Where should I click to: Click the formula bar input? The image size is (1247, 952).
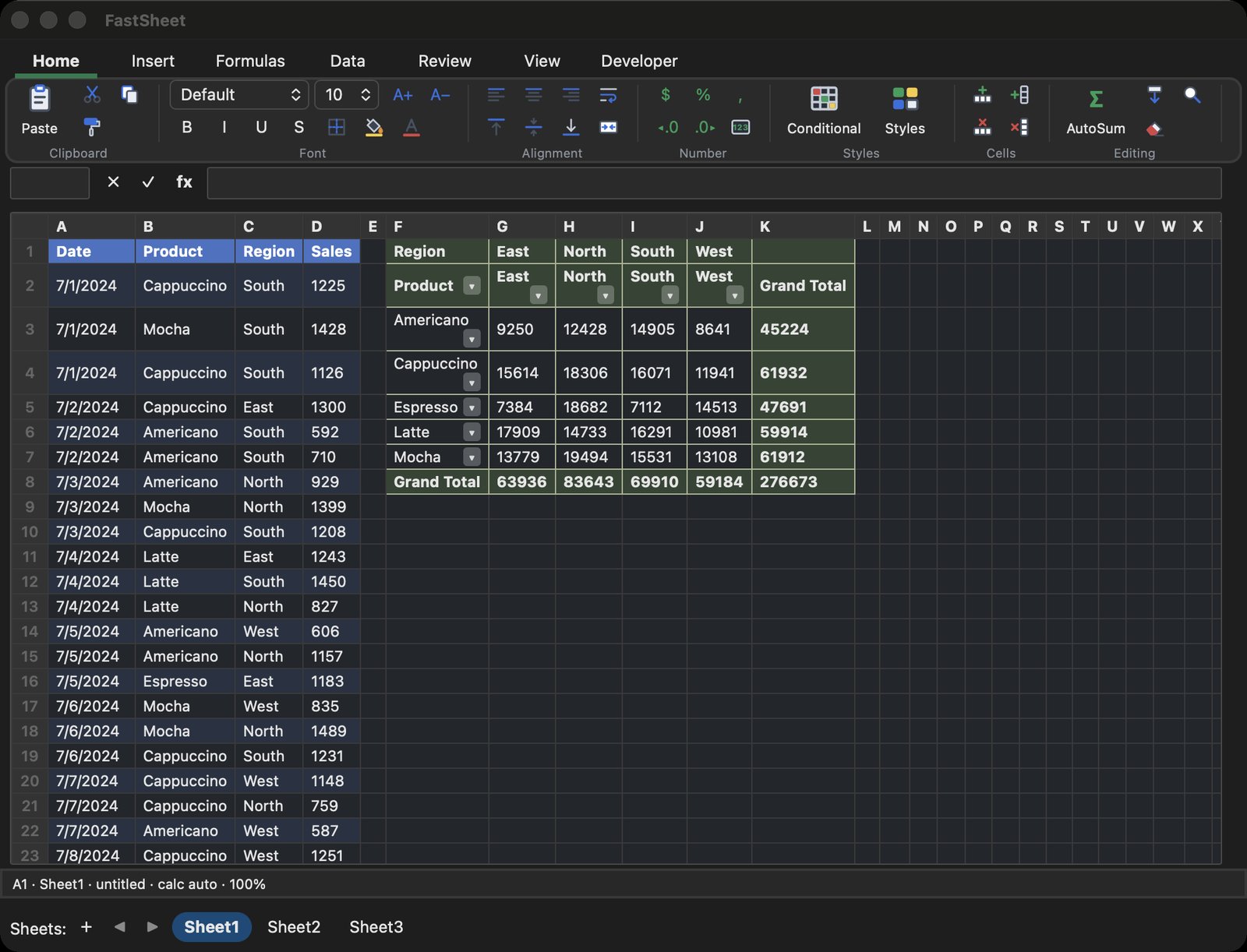click(x=714, y=182)
